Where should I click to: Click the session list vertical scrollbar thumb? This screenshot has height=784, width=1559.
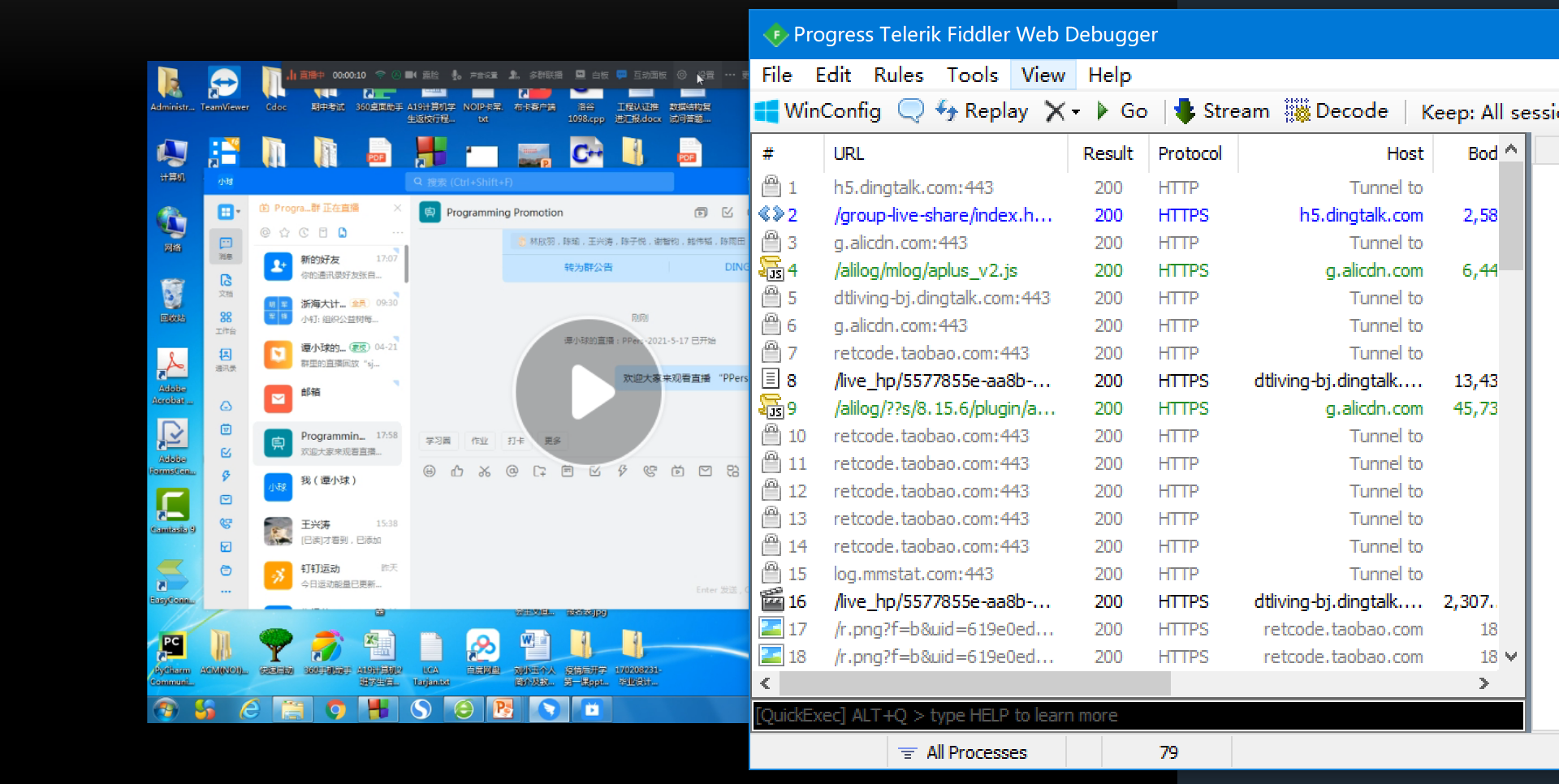[x=1511, y=215]
